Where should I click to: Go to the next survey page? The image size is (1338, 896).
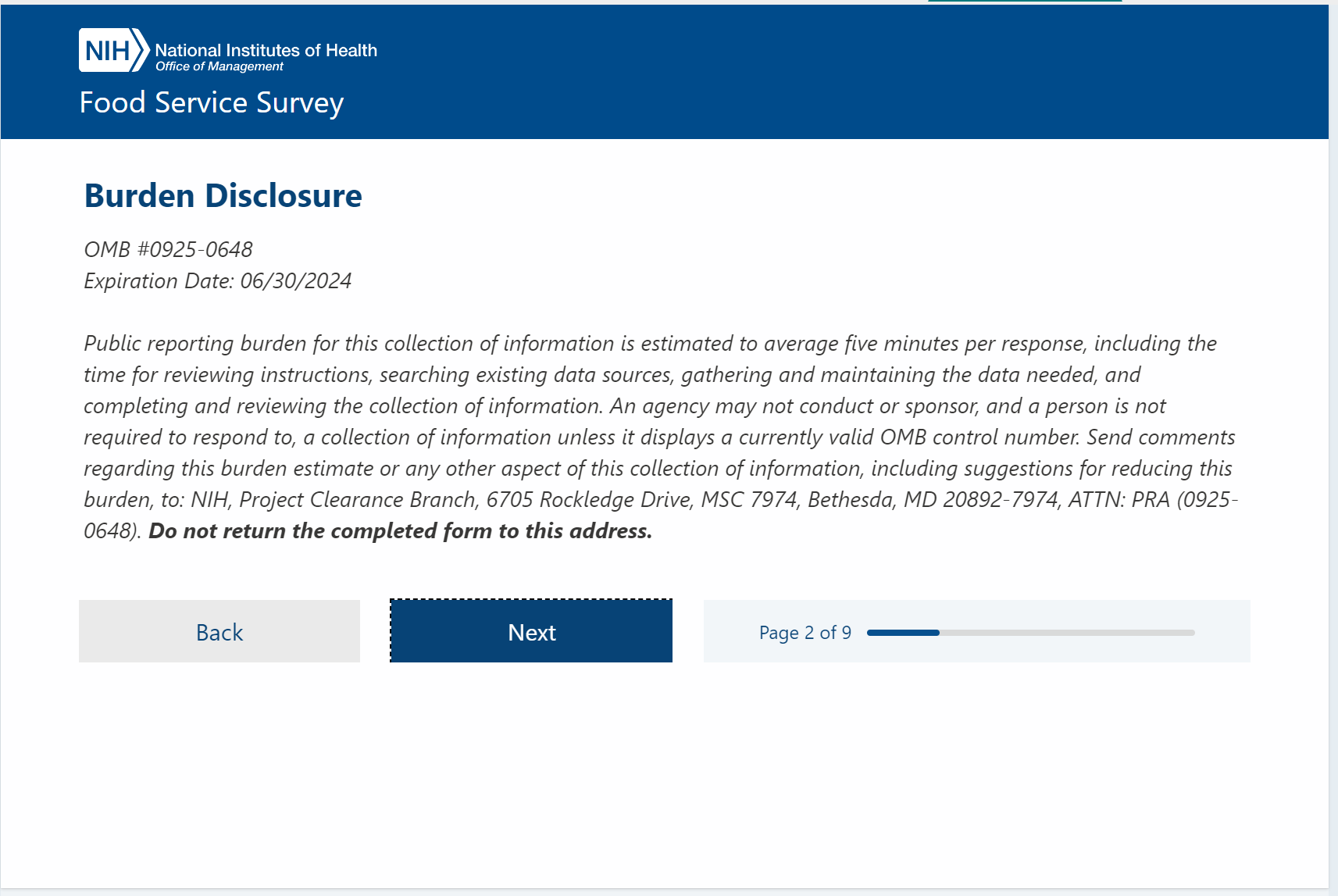point(531,632)
